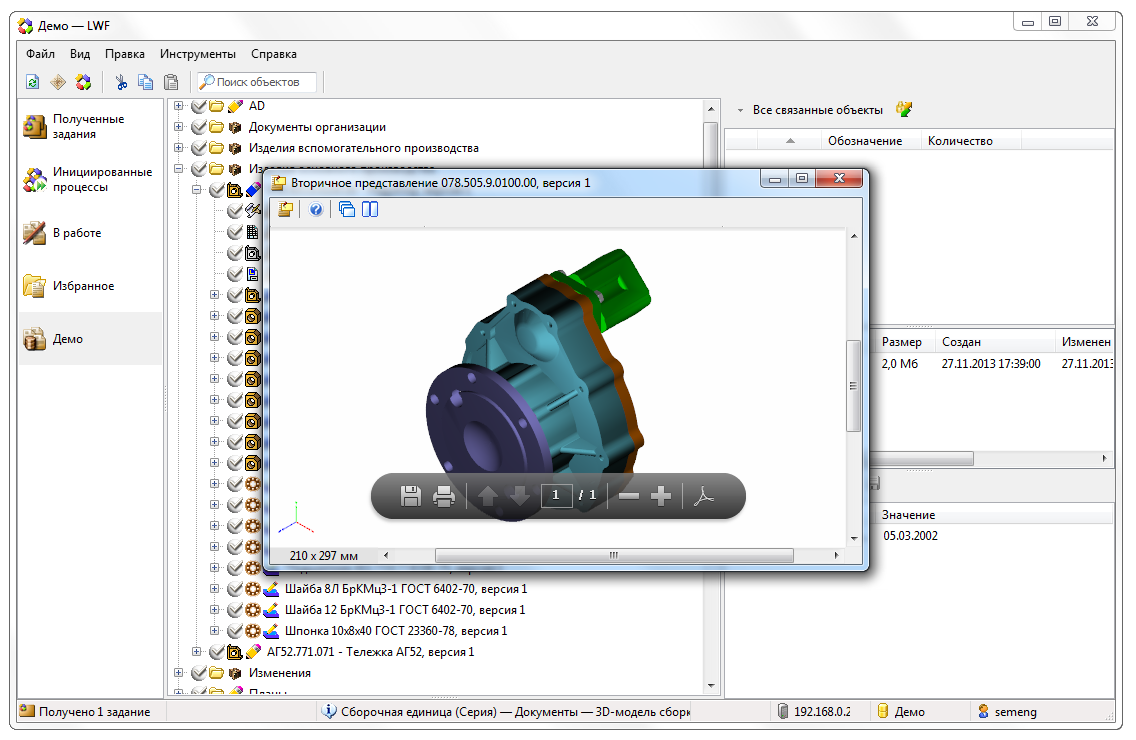The image size is (1136, 740).
Task: Click the preview window horizontal scrollbar thumb
Action: pyautogui.click(x=614, y=555)
